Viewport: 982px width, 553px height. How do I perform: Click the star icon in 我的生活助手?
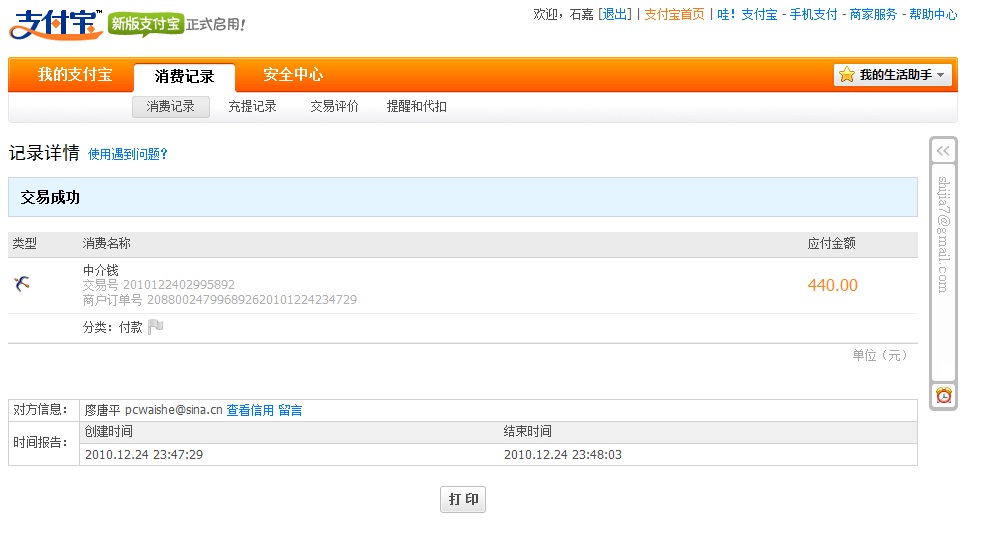click(847, 75)
